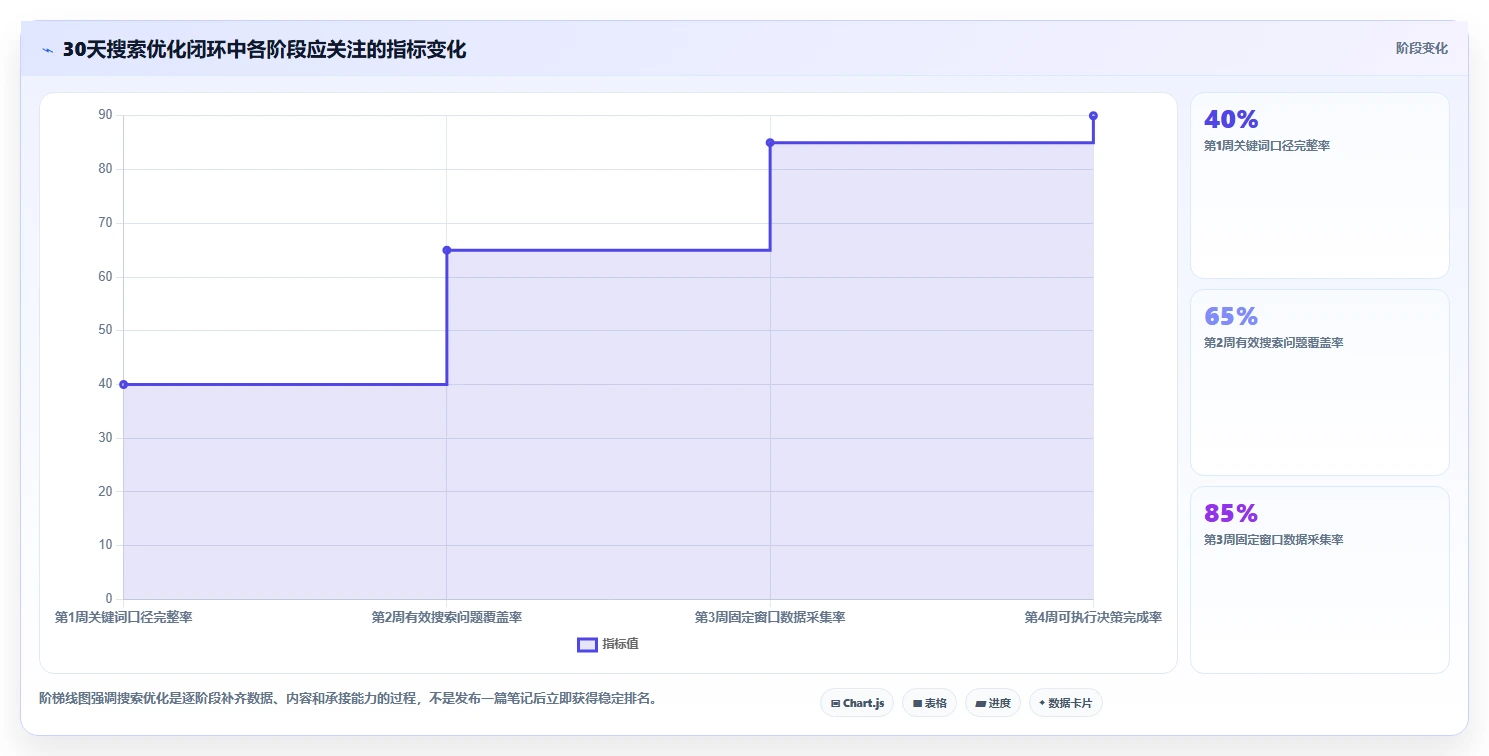The height and width of the screenshot is (756, 1489).
Task: Select the 表格 tag pill
Action: click(929, 703)
